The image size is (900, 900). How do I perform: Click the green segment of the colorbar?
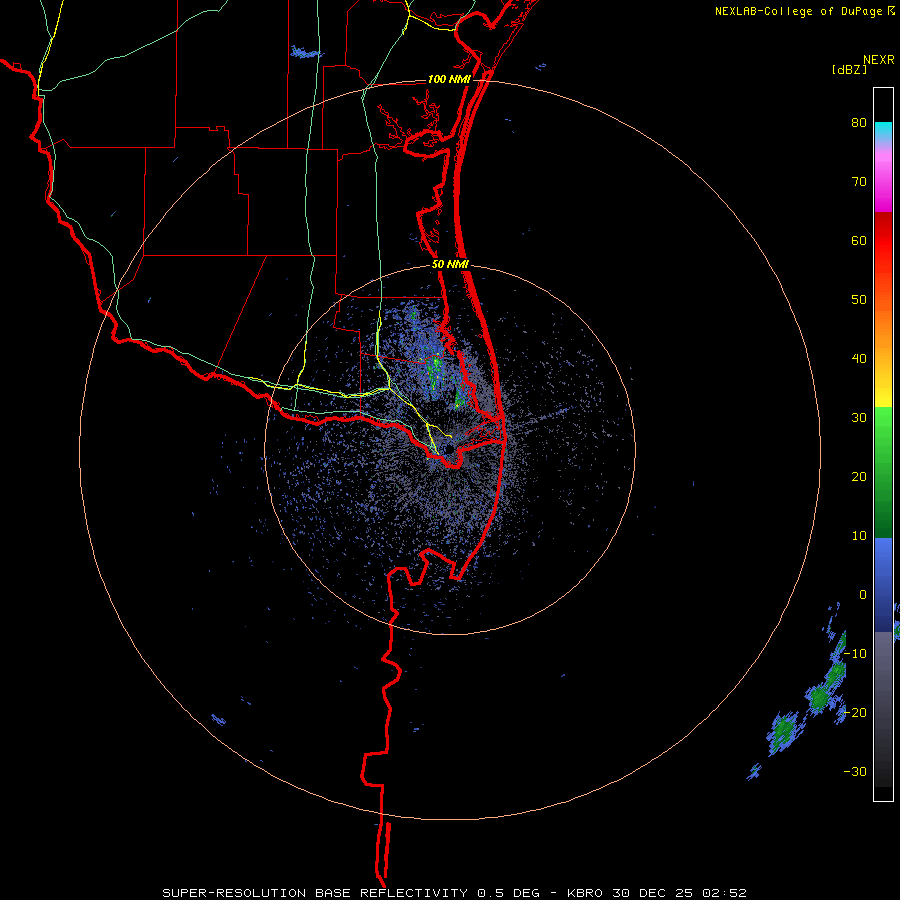(x=883, y=472)
